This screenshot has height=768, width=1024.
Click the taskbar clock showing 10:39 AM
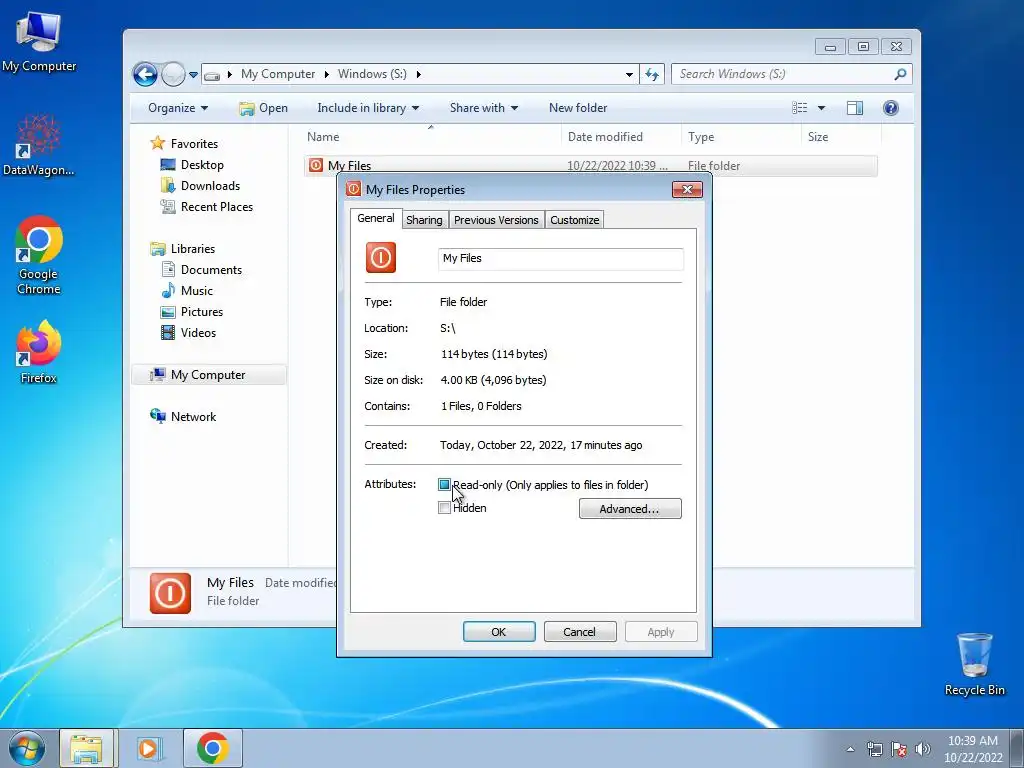coord(973,749)
